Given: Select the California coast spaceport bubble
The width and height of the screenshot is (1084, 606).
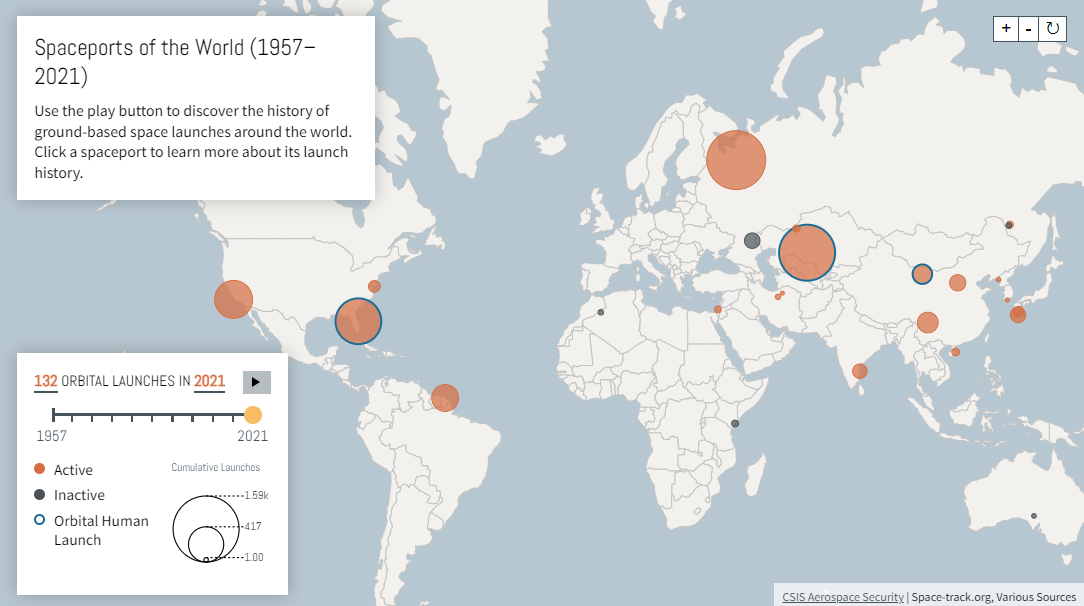Looking at the screenshot, I should (x=233, y=299).
